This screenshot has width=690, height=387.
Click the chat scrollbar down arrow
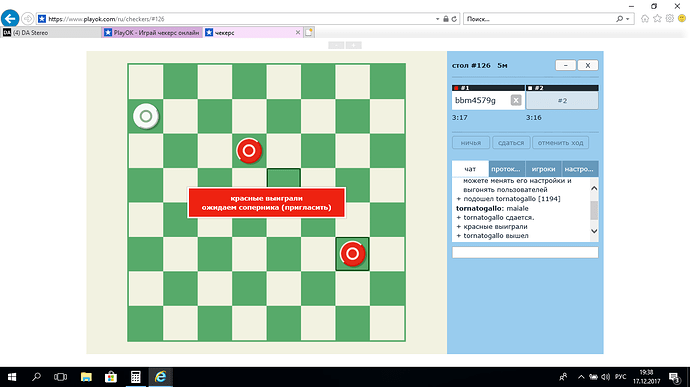[x=594, y=231]
